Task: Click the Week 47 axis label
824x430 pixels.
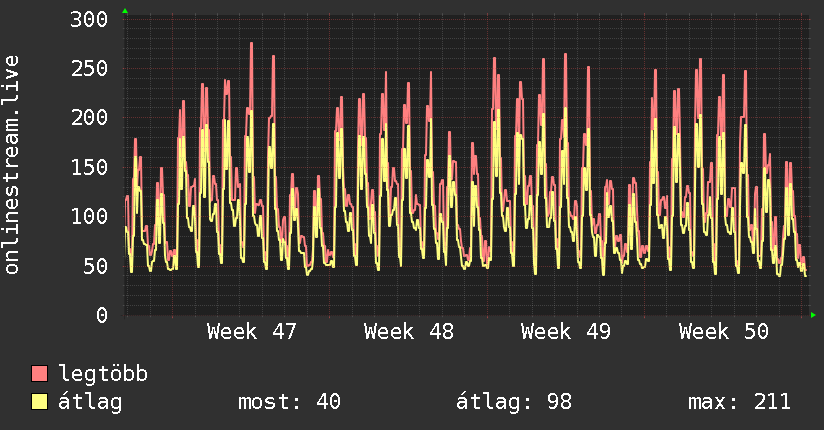Action: click(252, 332)
